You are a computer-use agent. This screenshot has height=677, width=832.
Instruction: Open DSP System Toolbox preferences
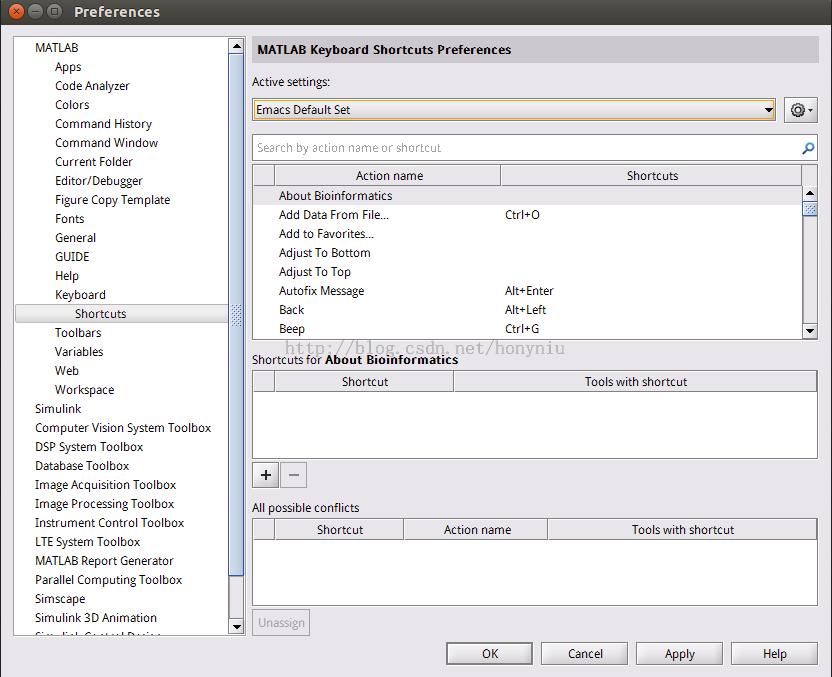point(89,447)
